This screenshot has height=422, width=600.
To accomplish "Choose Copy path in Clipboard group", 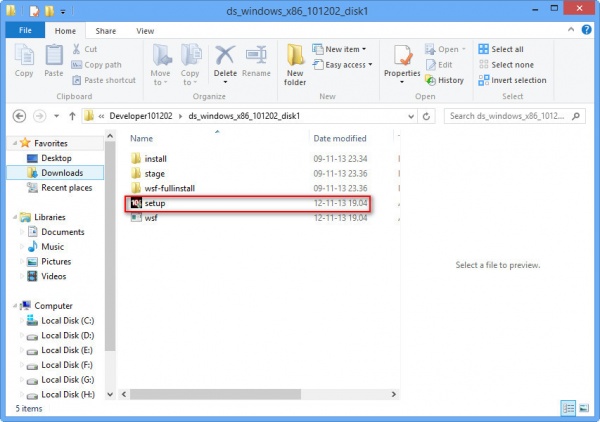I will [x=97, y=65].
